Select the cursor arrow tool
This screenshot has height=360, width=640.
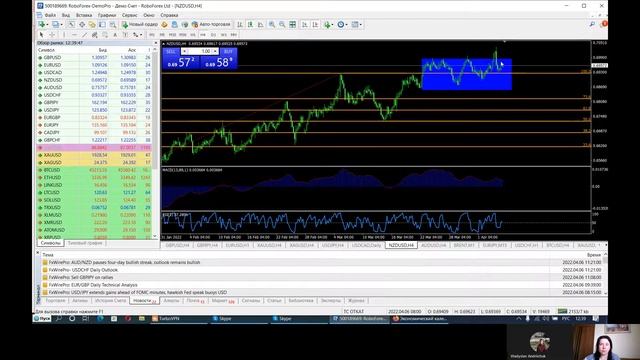coord(41,35)
